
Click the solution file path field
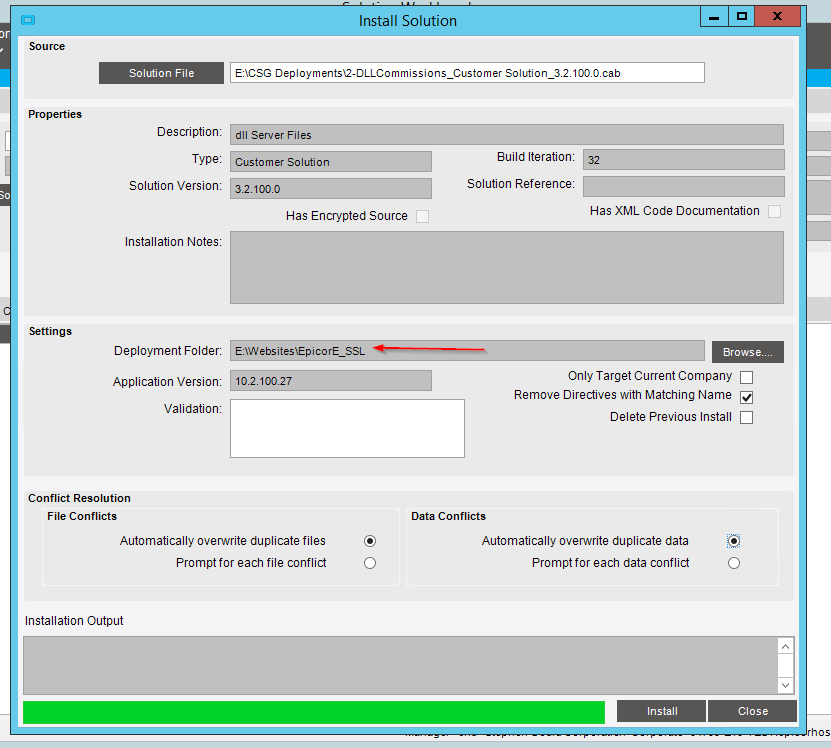click(x=466, y=73)
